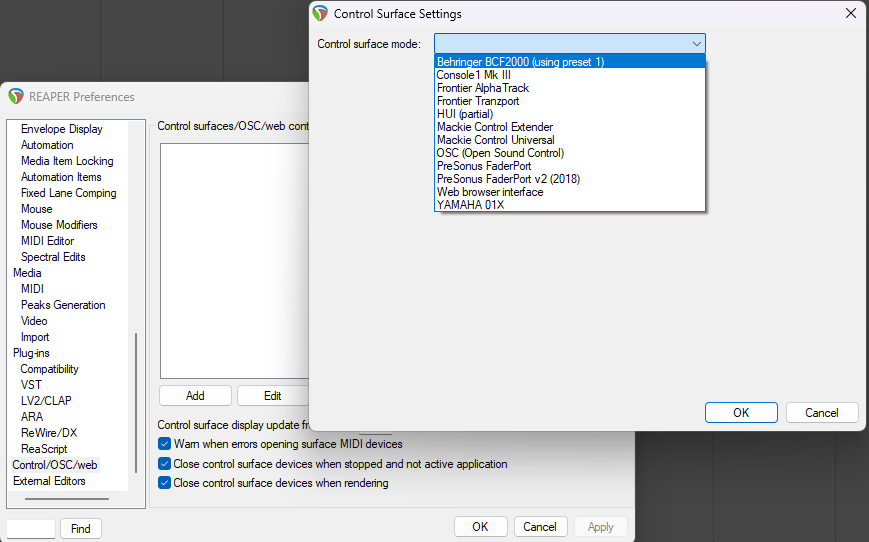Open Peaks Generation page
Viewport: 869px width, 542px height.
tap(63, 305)
